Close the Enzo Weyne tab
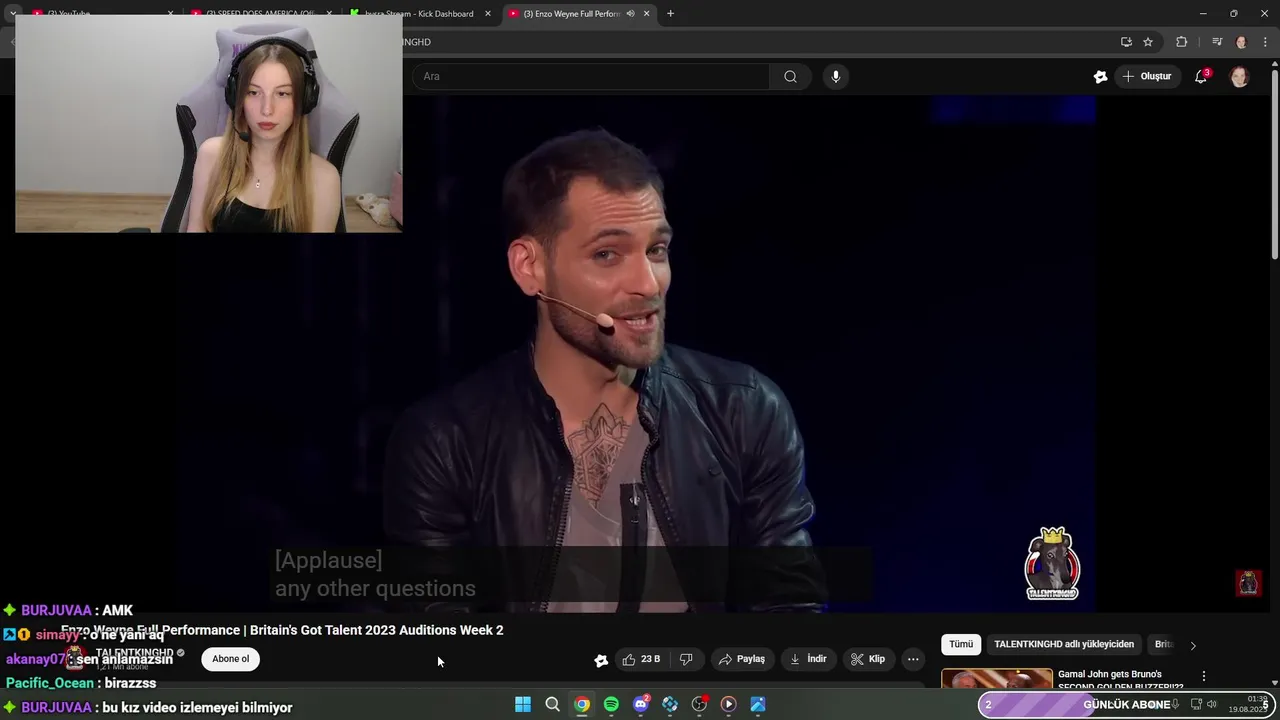This screenshot has width=1280, height=720. tap(647, 14)
